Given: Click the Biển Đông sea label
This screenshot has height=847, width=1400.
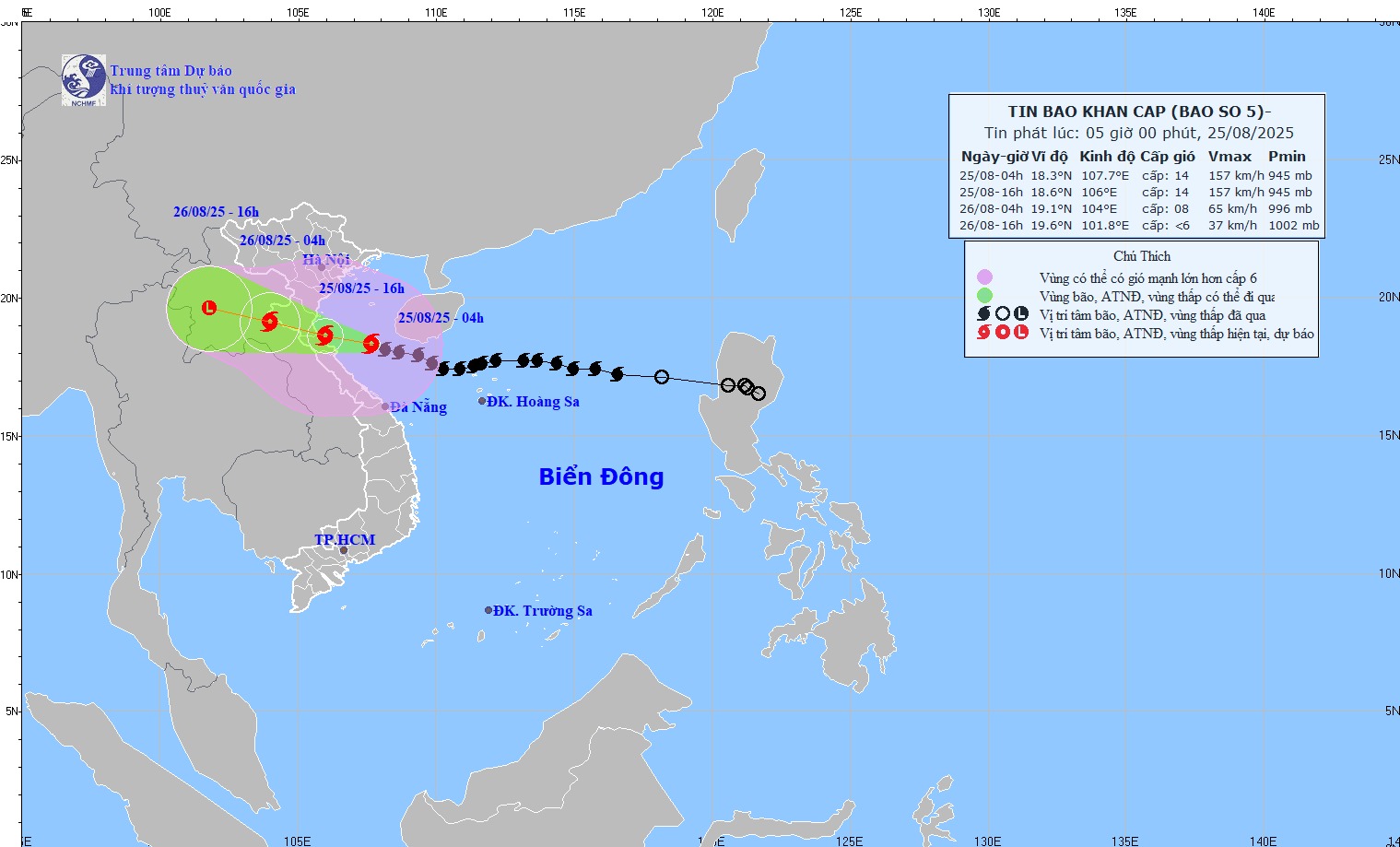Looking at the screenshot, I should (x=601, y=476).
